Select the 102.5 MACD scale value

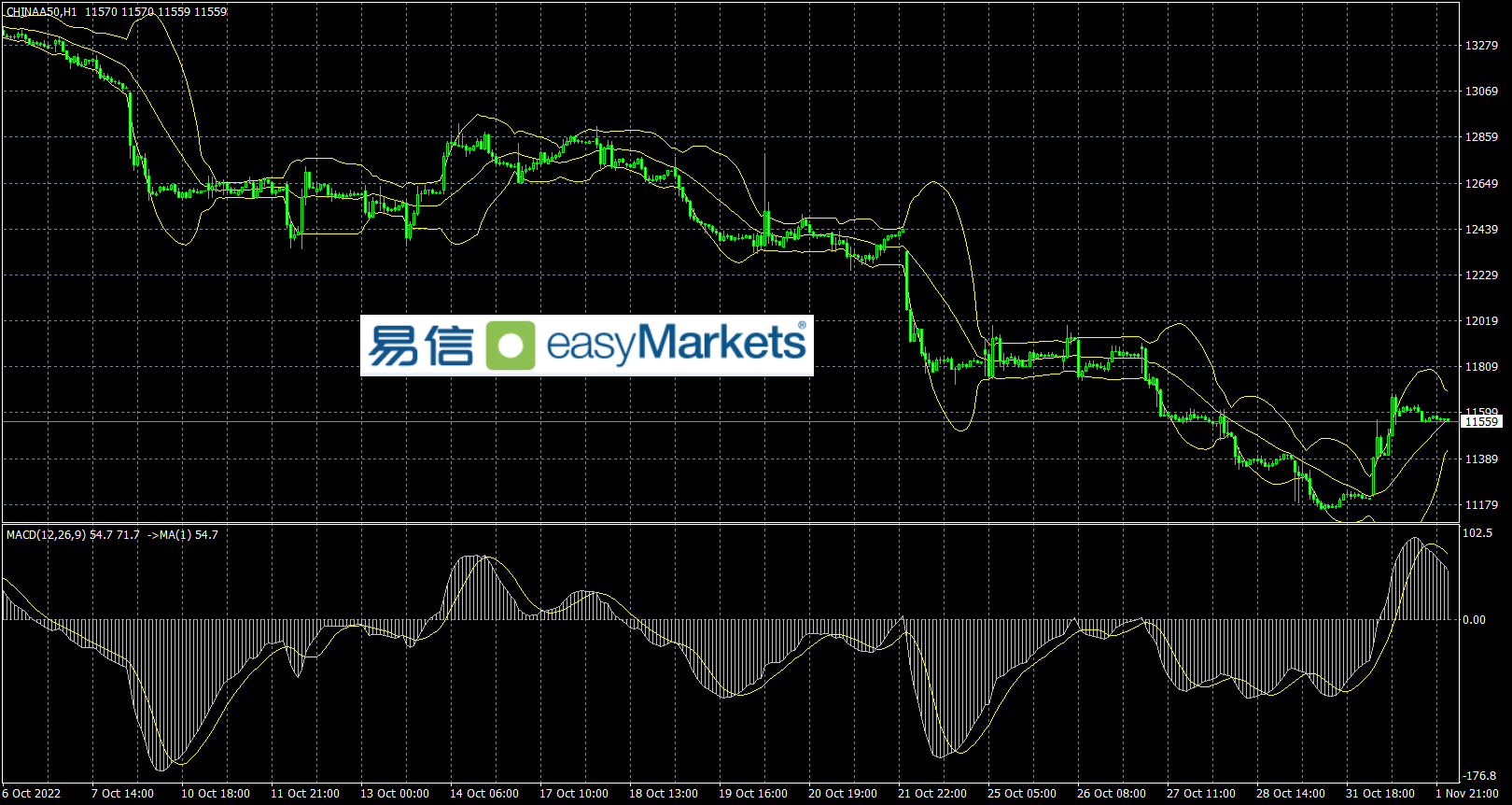pyautogui.click(x=1477, y=533)
